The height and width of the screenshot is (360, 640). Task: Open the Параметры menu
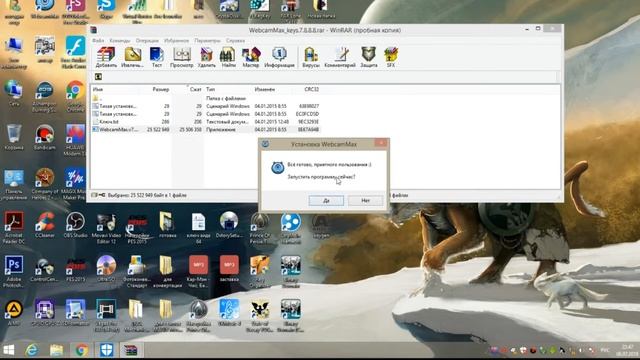207,40
